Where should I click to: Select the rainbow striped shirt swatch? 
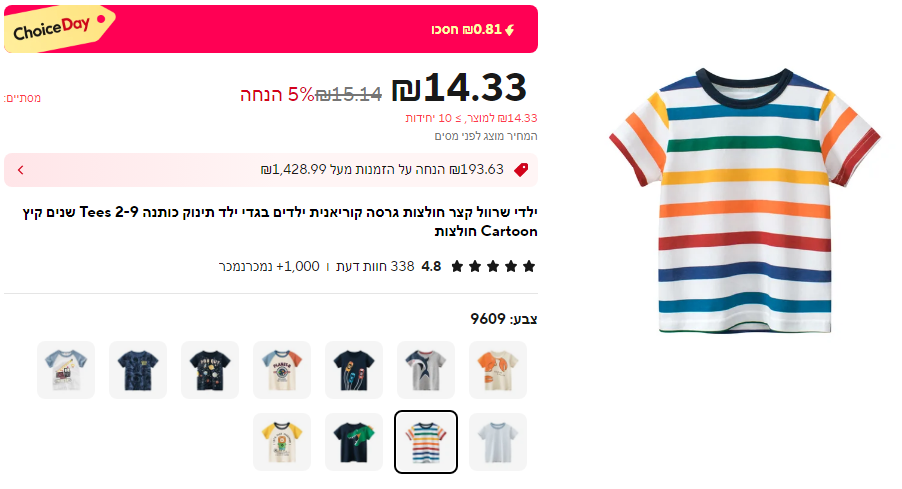point(426,442)
